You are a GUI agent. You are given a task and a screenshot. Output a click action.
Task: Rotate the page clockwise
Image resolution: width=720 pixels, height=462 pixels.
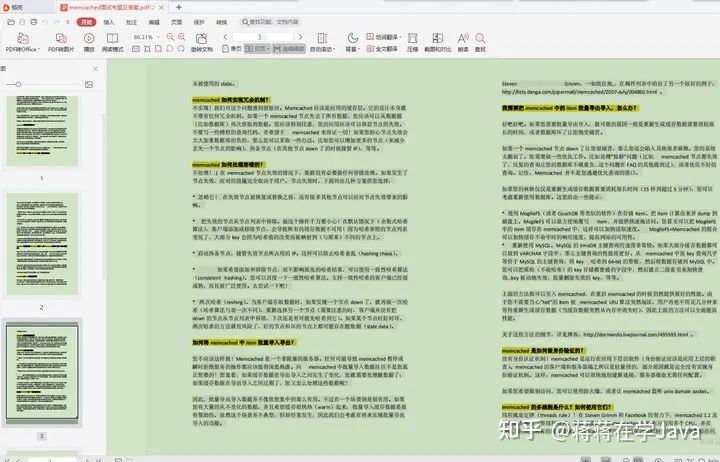181,49
